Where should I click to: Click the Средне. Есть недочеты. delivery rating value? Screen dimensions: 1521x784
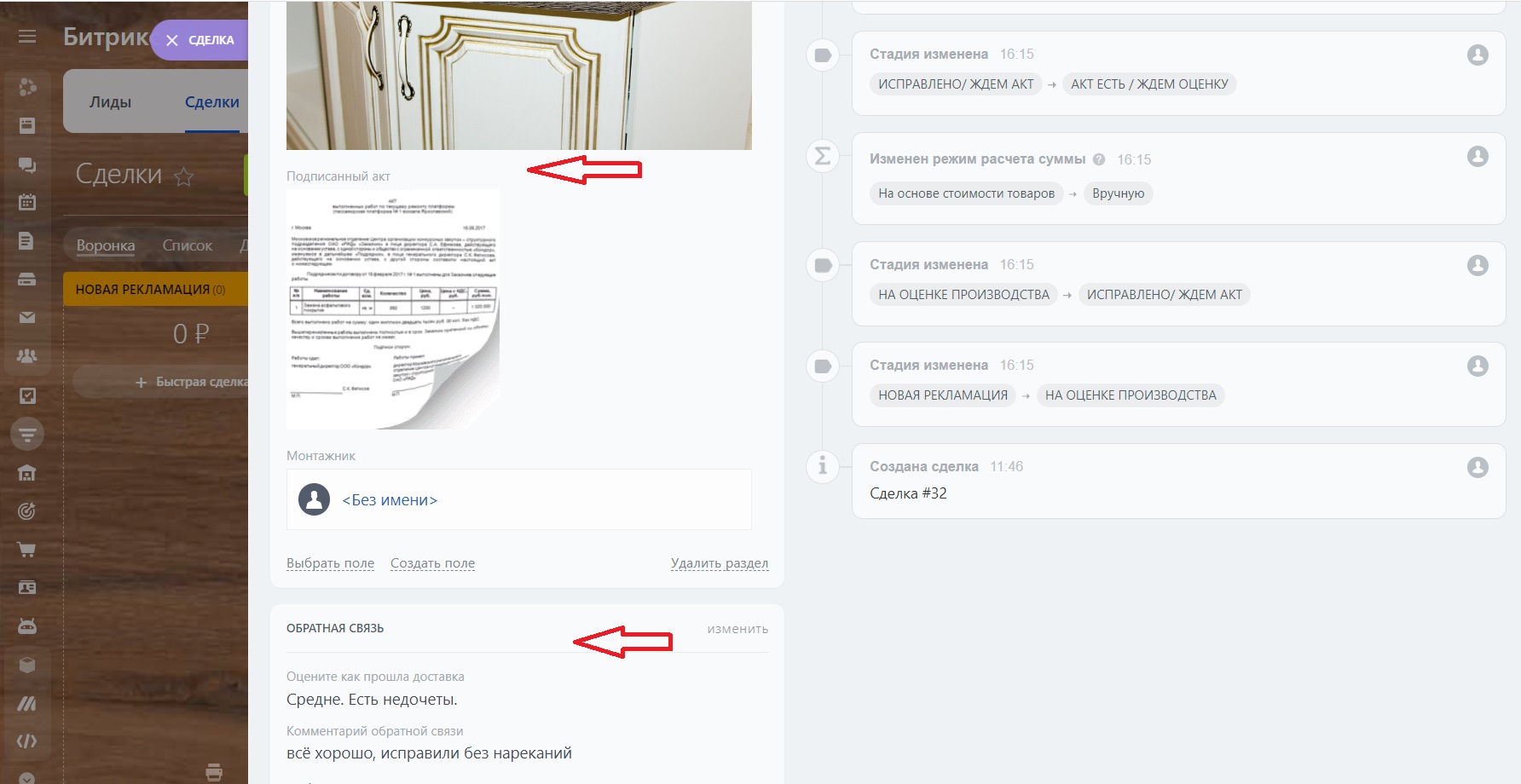pos(372,700)
